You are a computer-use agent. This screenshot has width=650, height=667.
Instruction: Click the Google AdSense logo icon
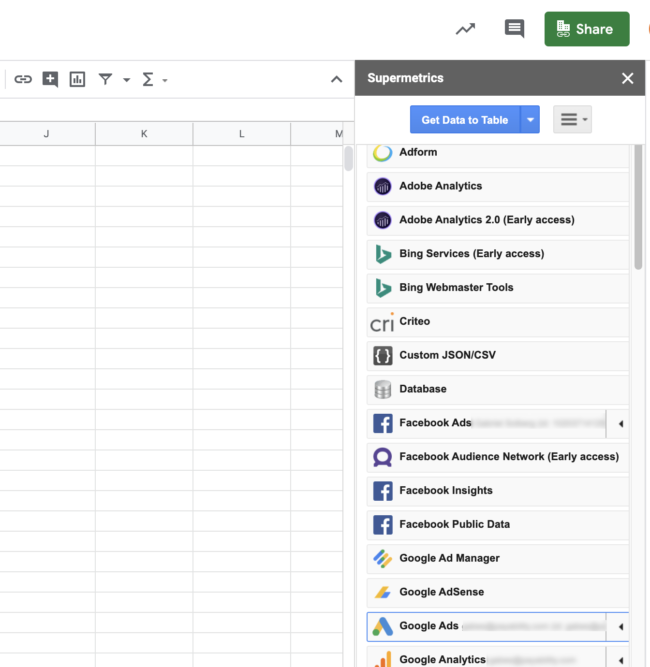click(x=382, y=593)
